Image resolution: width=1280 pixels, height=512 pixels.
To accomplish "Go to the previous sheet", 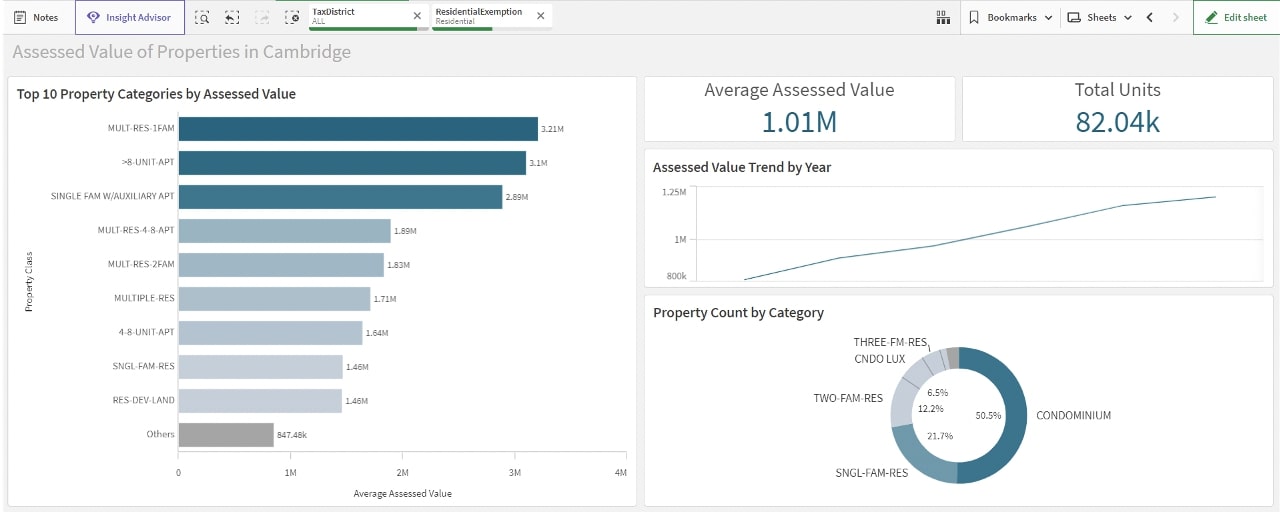I will [1150, 17].
